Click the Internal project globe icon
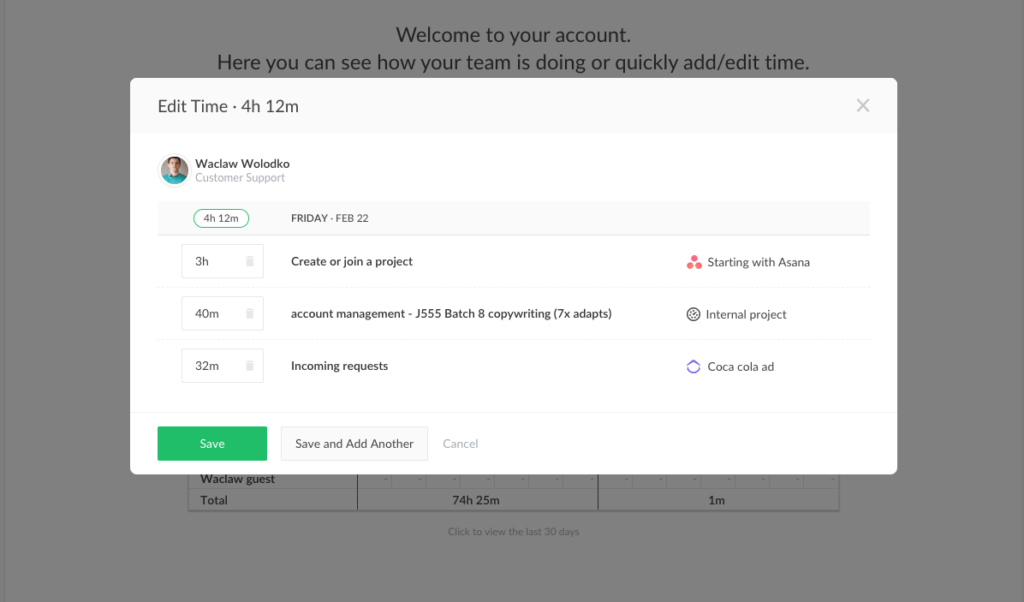 point(694,314)
